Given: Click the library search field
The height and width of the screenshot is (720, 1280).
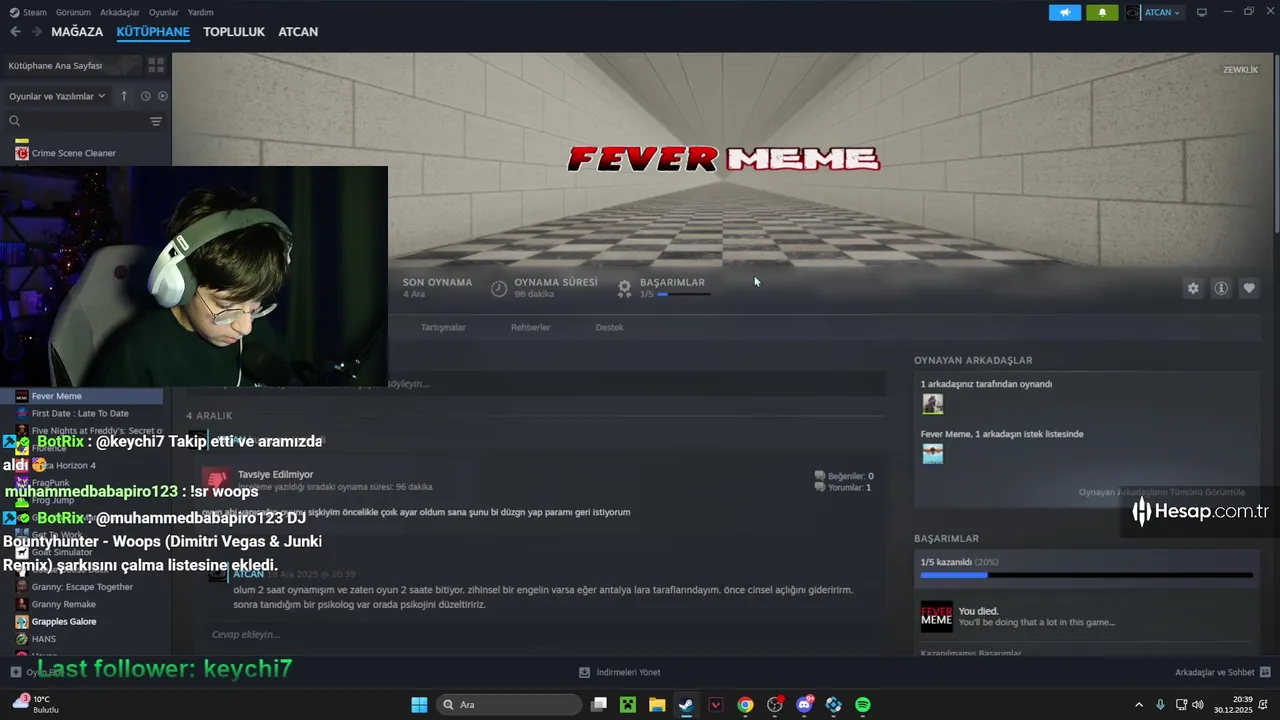Looking at the screenshot, I should tap(85, 121).
